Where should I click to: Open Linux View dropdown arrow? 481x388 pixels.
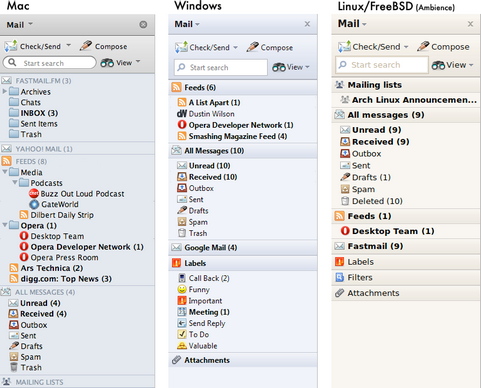point(471,65)
